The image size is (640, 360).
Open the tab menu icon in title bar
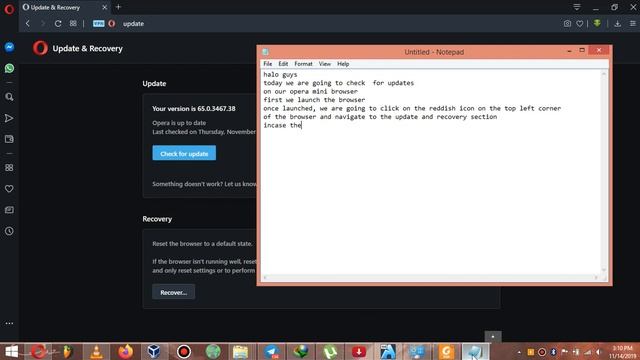(x=577, y=7)
